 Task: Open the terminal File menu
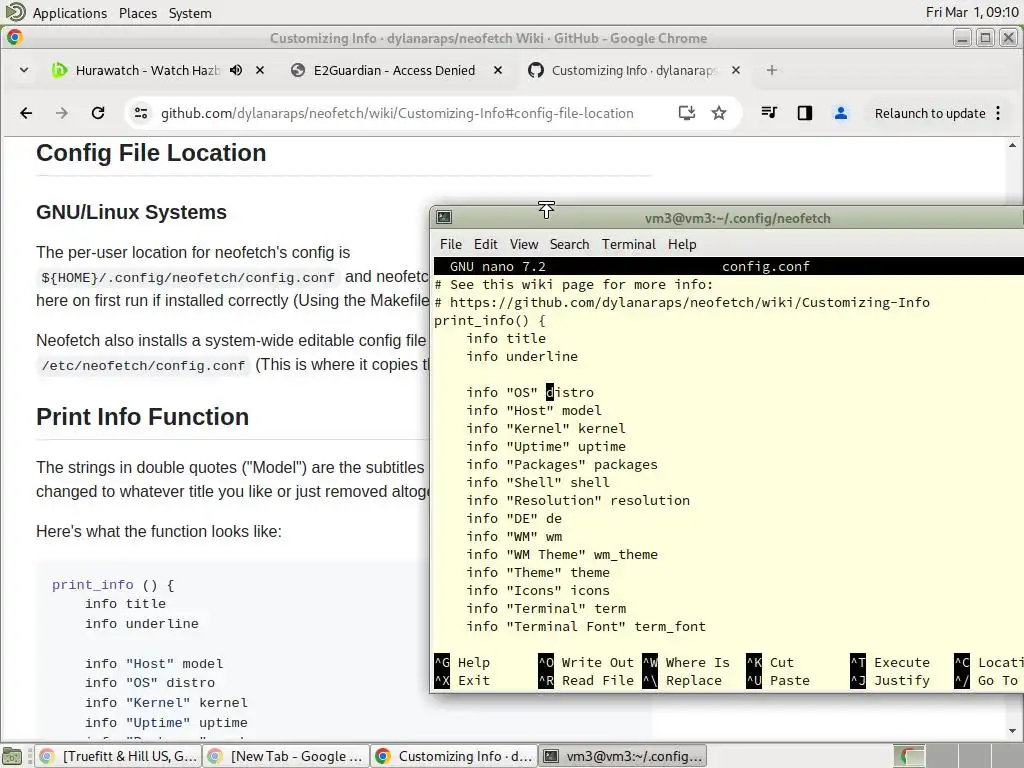tap(451, 244)
